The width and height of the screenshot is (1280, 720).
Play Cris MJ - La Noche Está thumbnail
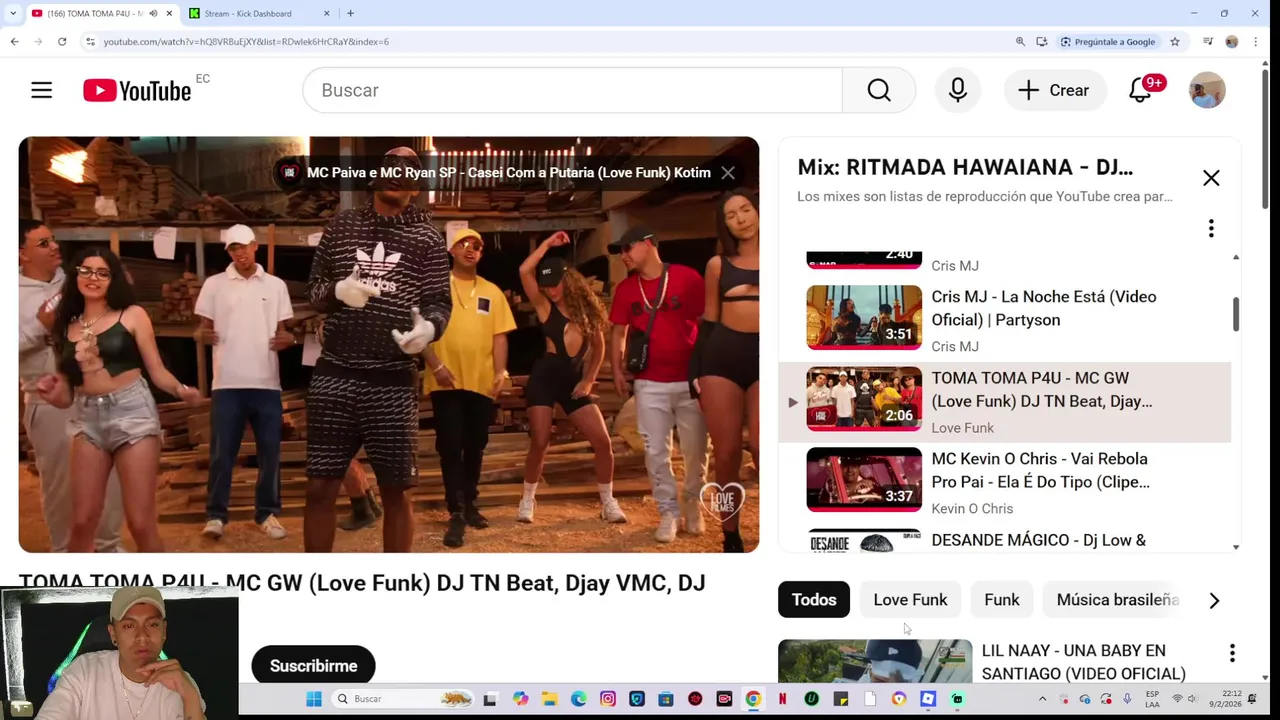864,317
